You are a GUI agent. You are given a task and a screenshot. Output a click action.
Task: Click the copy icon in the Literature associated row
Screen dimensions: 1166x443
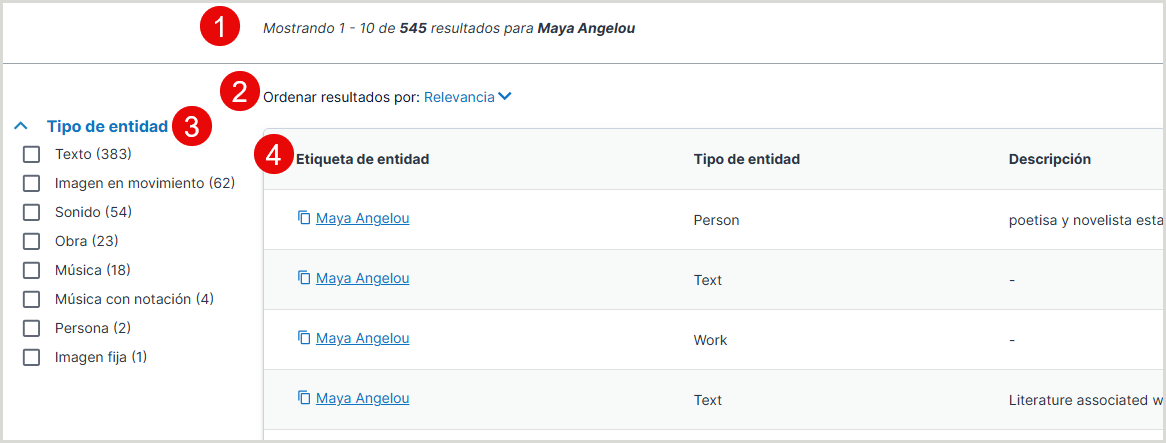[x=303, y=398]
